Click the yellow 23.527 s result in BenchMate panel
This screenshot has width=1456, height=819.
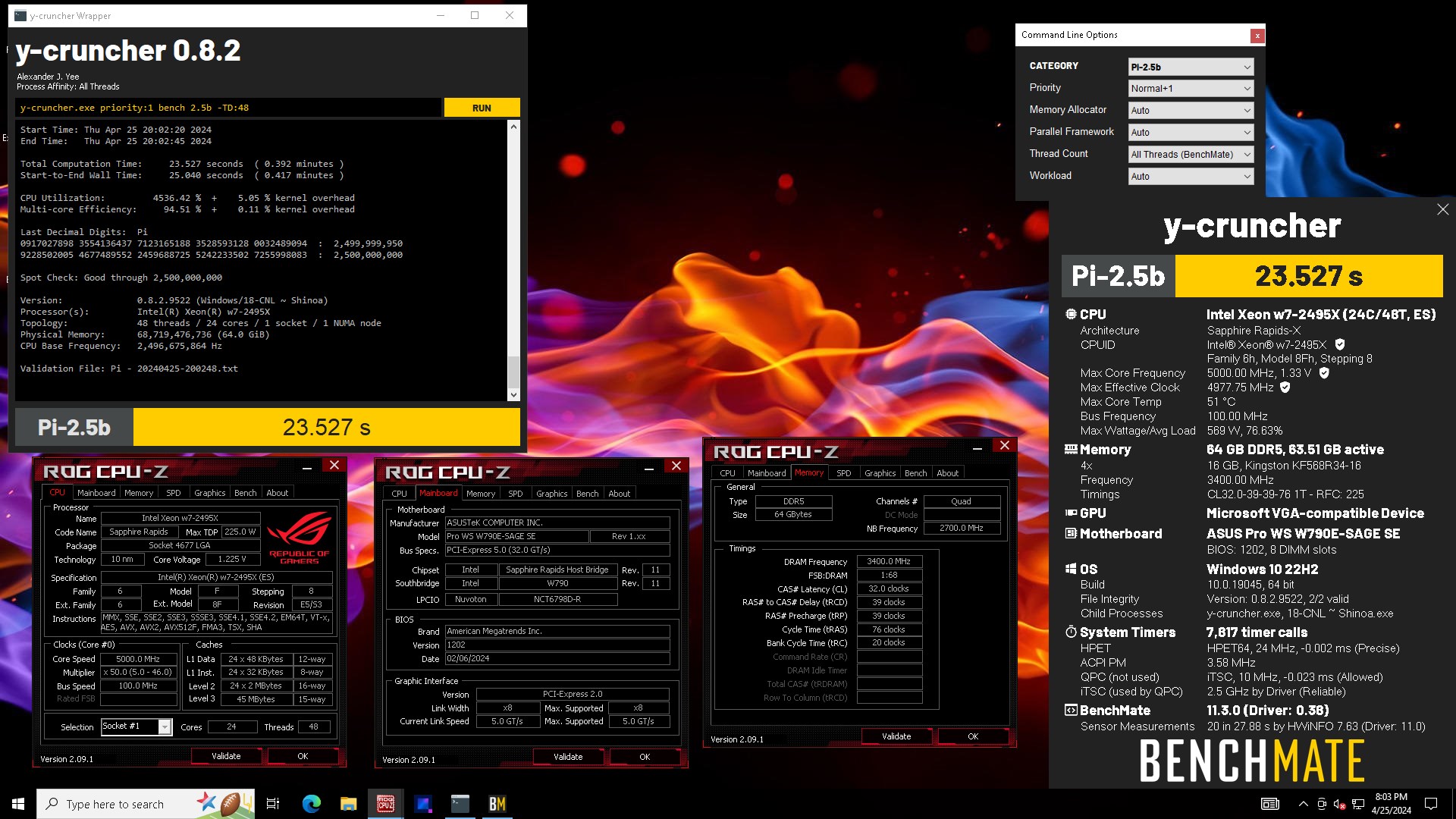tap(1309, 276)
